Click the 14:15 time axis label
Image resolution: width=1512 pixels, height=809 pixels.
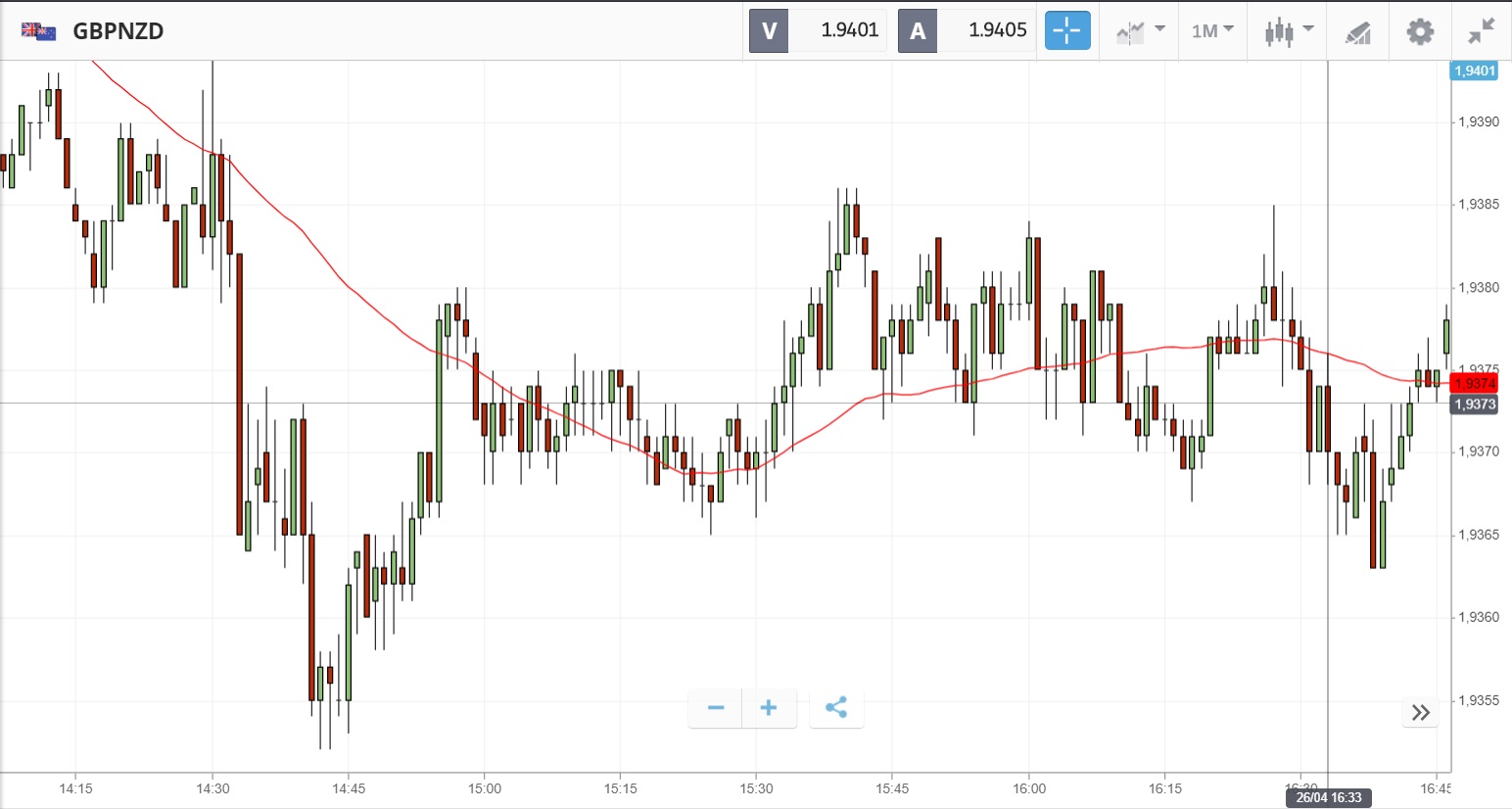click(x=75, y=788)
